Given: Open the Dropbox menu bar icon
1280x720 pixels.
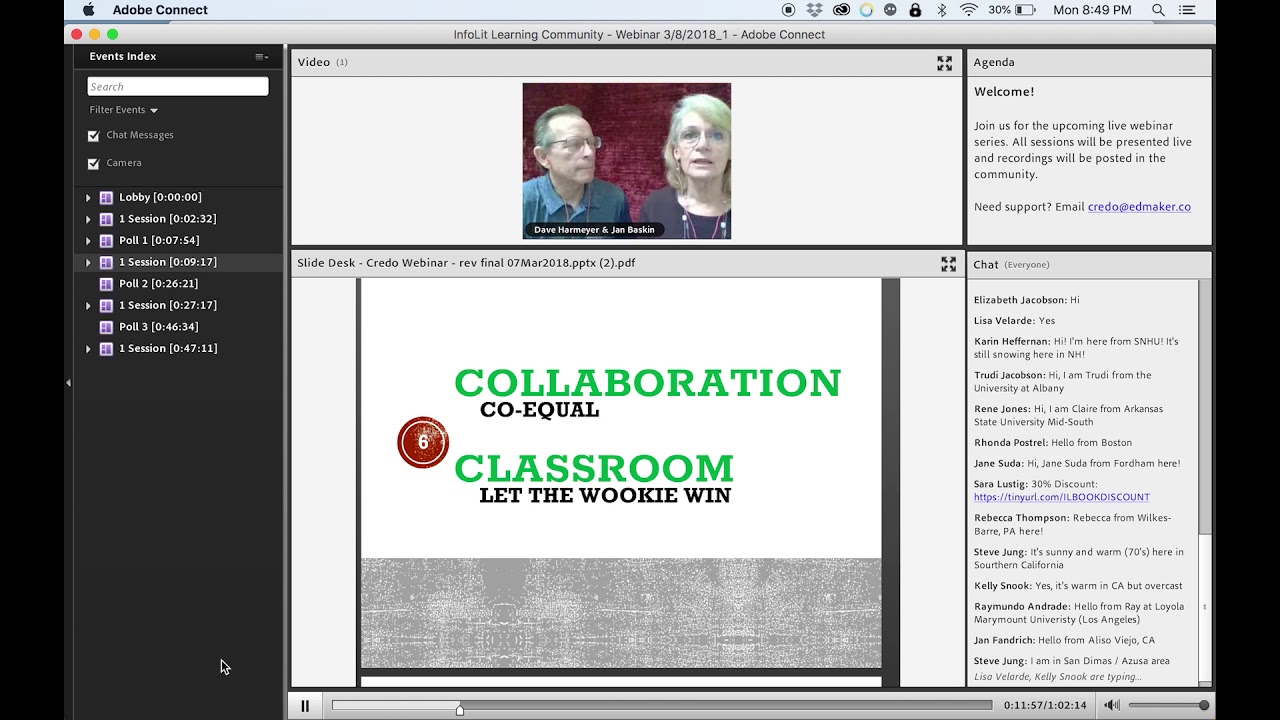Looking at the screenshot, I should (x=814, y=10).
